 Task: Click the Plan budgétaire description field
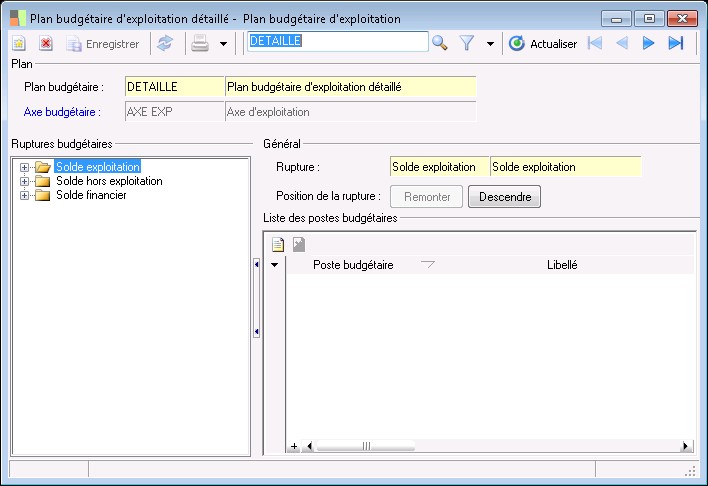(x=350, y=87)
